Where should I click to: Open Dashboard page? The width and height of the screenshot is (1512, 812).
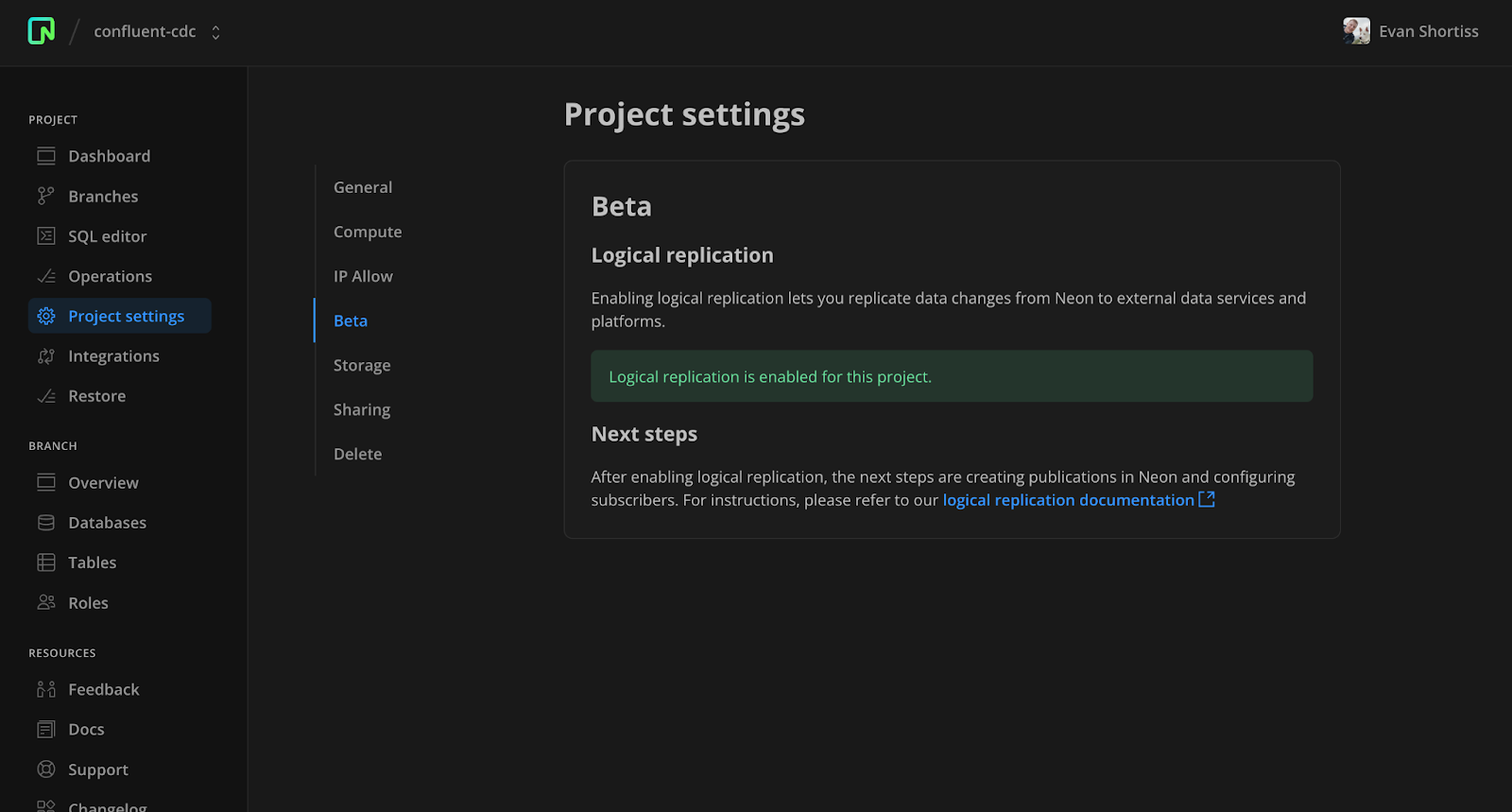109,156
